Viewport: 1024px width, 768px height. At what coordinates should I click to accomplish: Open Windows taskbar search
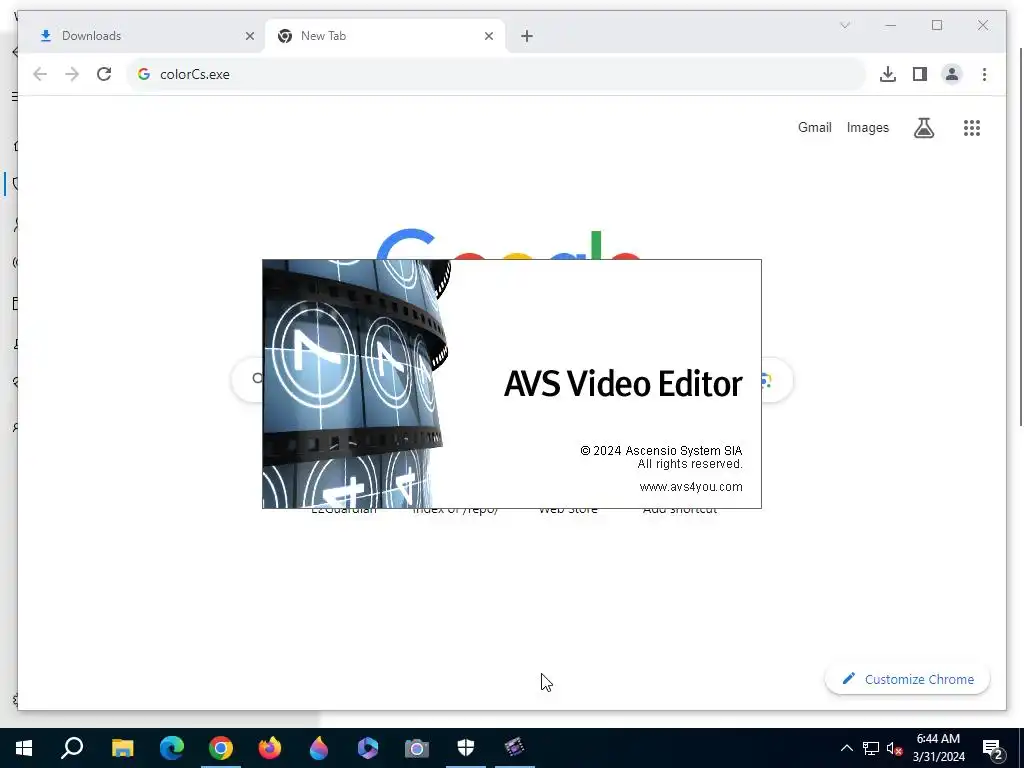72,748
